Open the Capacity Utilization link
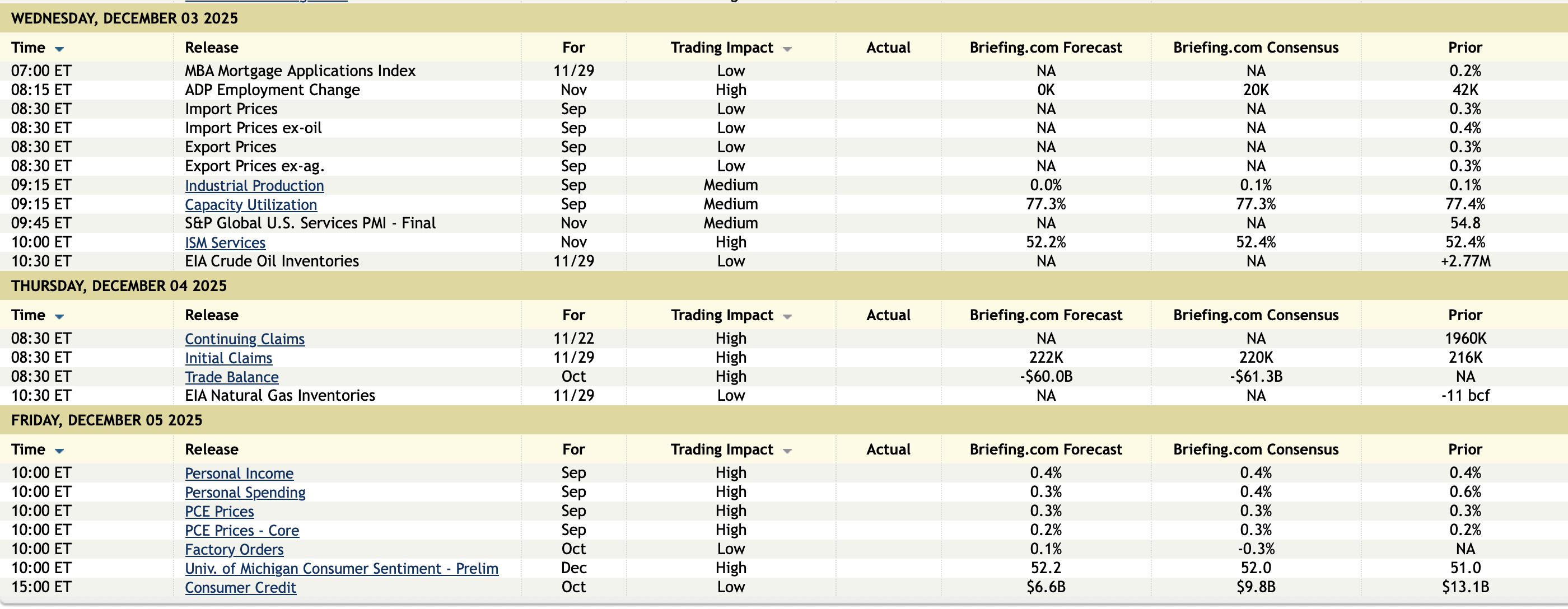1568x609 pixels. (x=251, y=204)
